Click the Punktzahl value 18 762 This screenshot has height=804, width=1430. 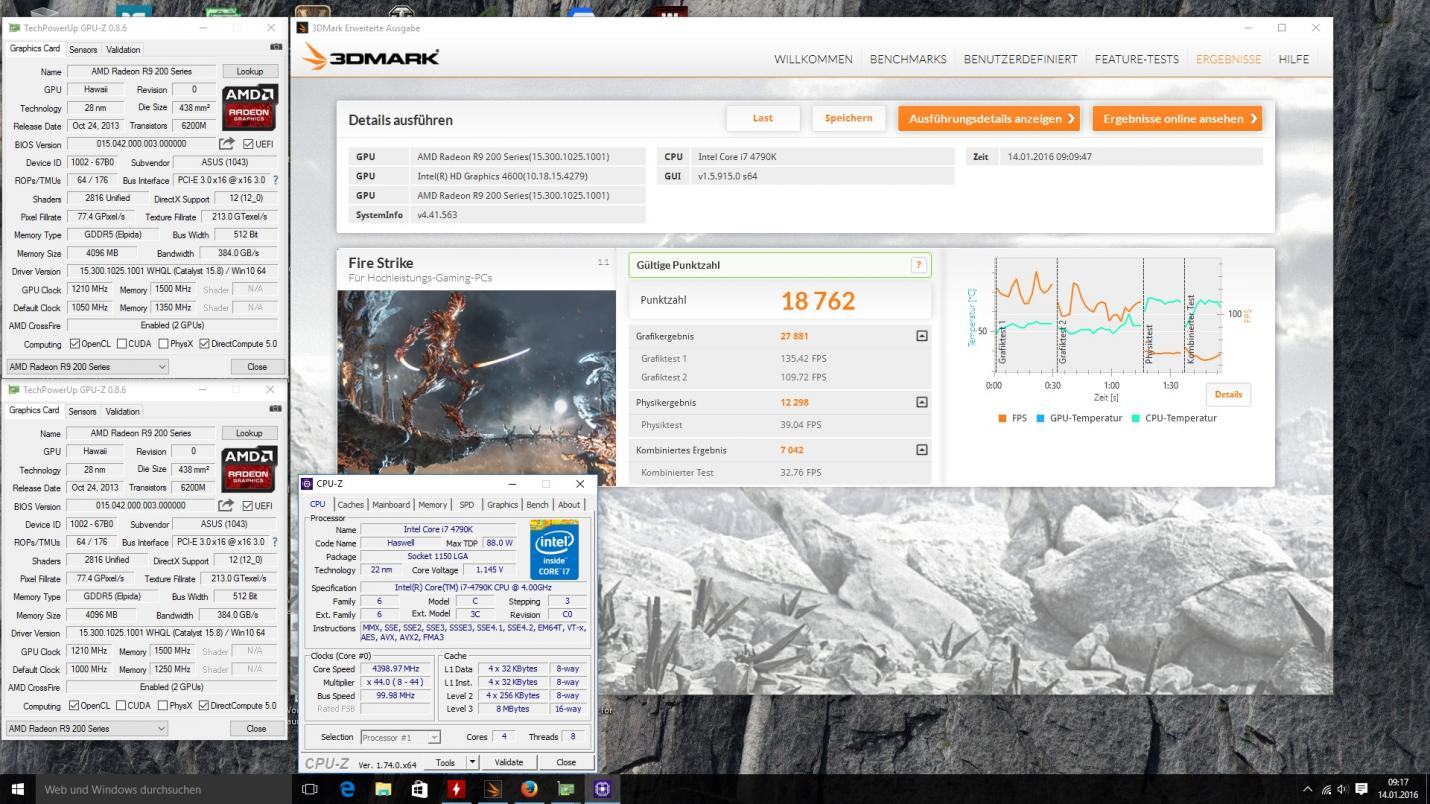(818, 300)
